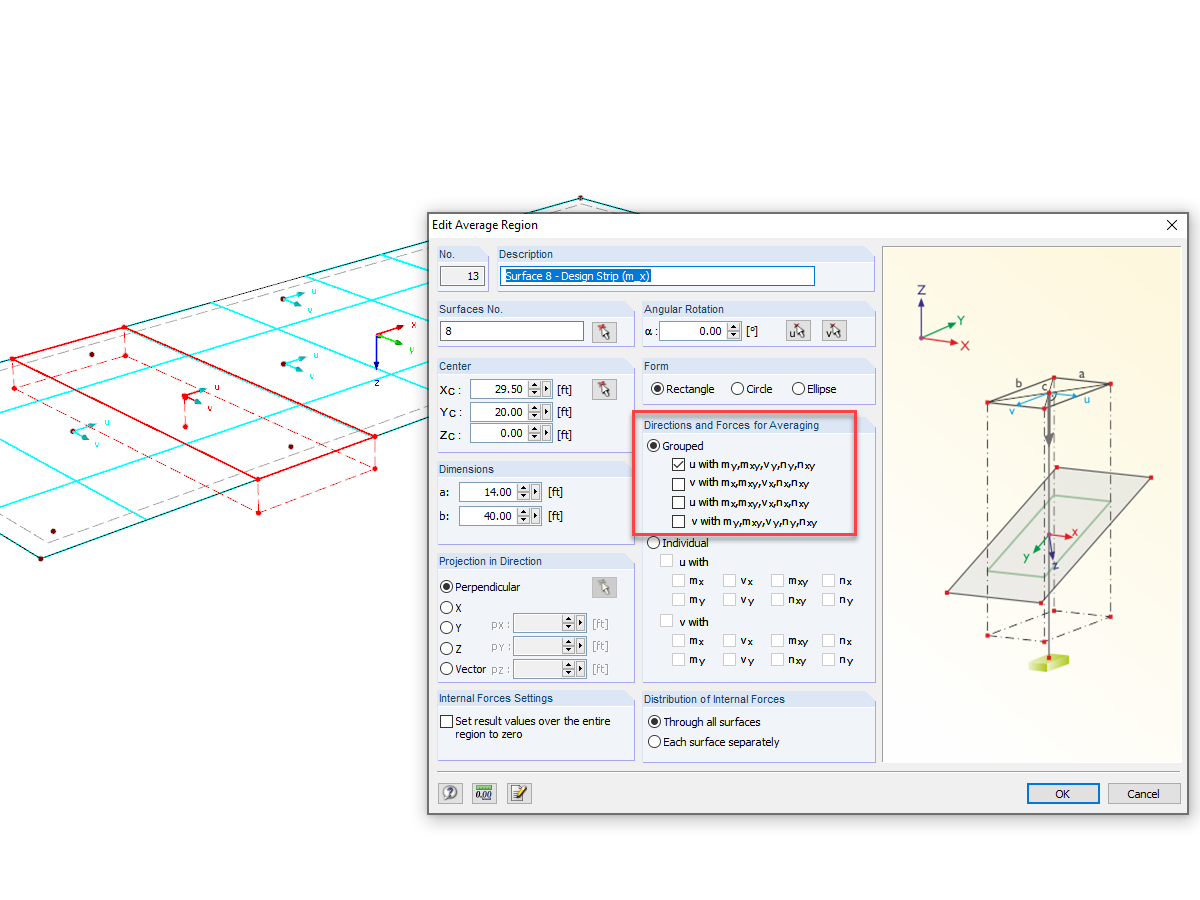This screenshot has height=900, width=1200.
Task: Close the Edit Average Region dialog
Action: tap(1172, 225)
